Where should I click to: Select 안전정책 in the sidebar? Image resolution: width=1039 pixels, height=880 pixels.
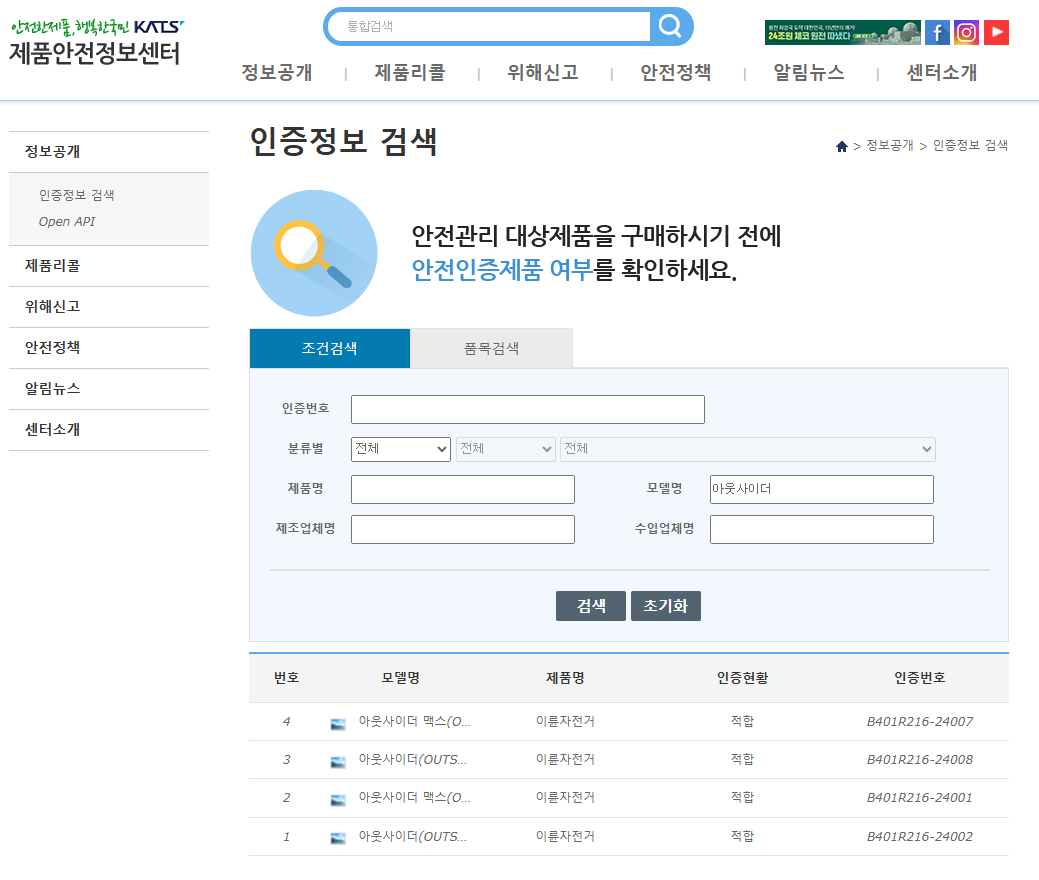[52, 348]
